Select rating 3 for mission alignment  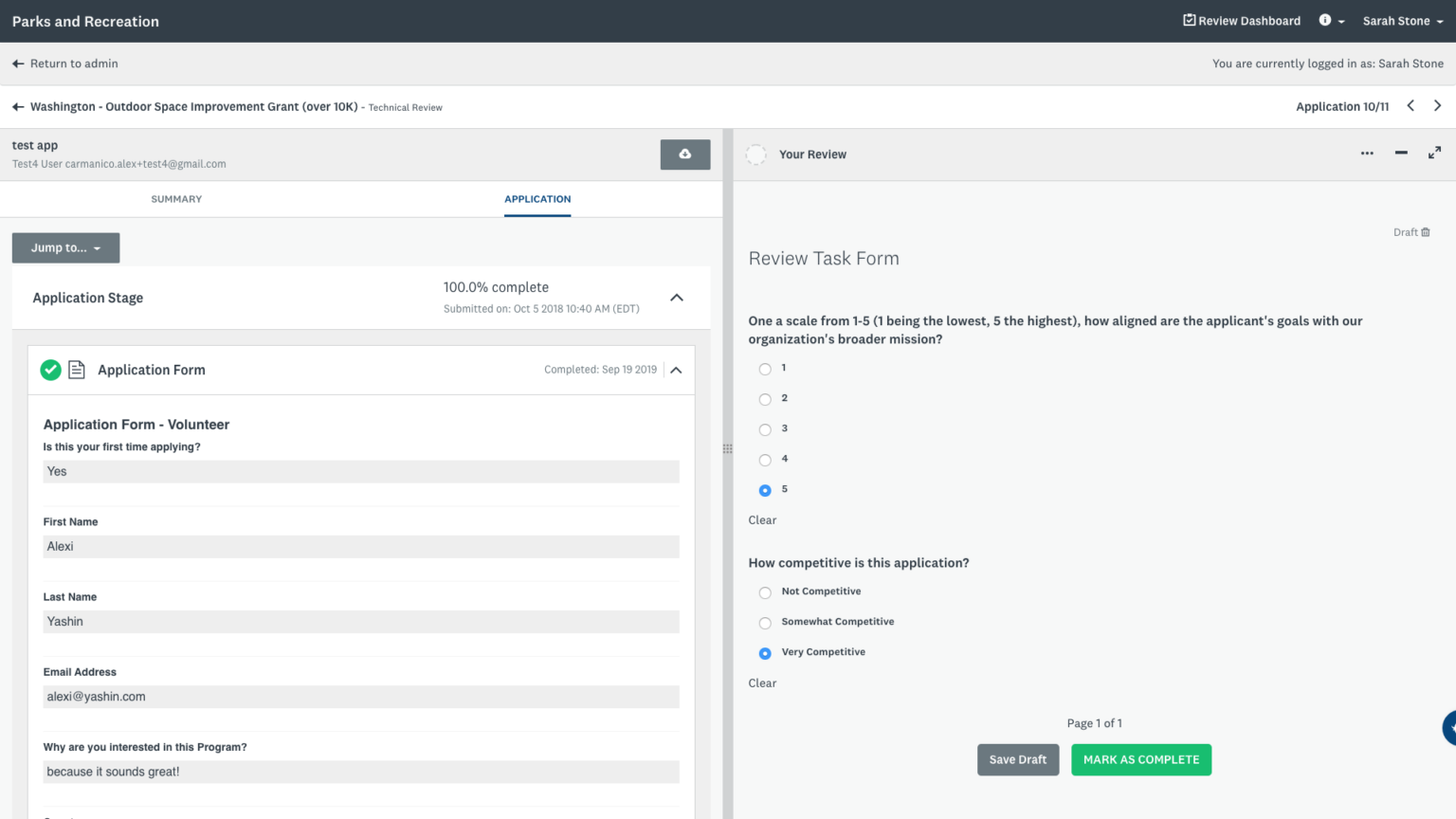765,429
